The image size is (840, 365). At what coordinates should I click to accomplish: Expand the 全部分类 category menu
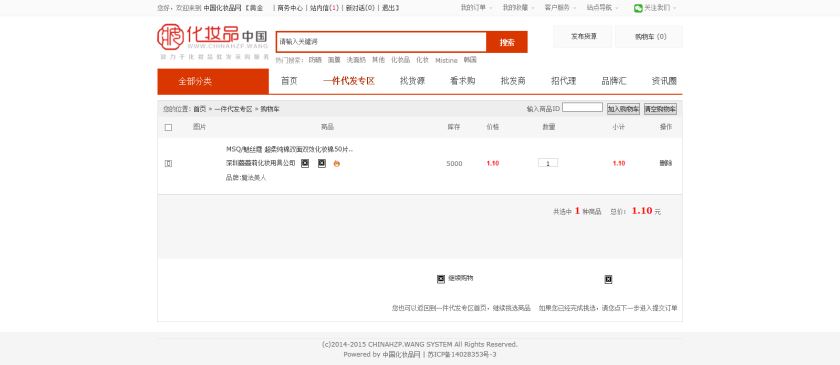pyautogui.click(x=213, y=81)
